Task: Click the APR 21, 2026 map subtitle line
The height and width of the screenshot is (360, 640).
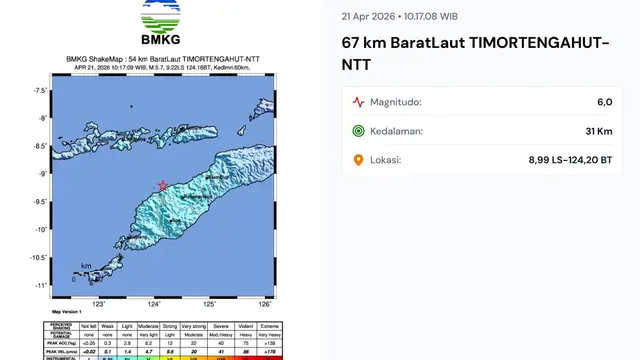Action: (x=162, y=67)
